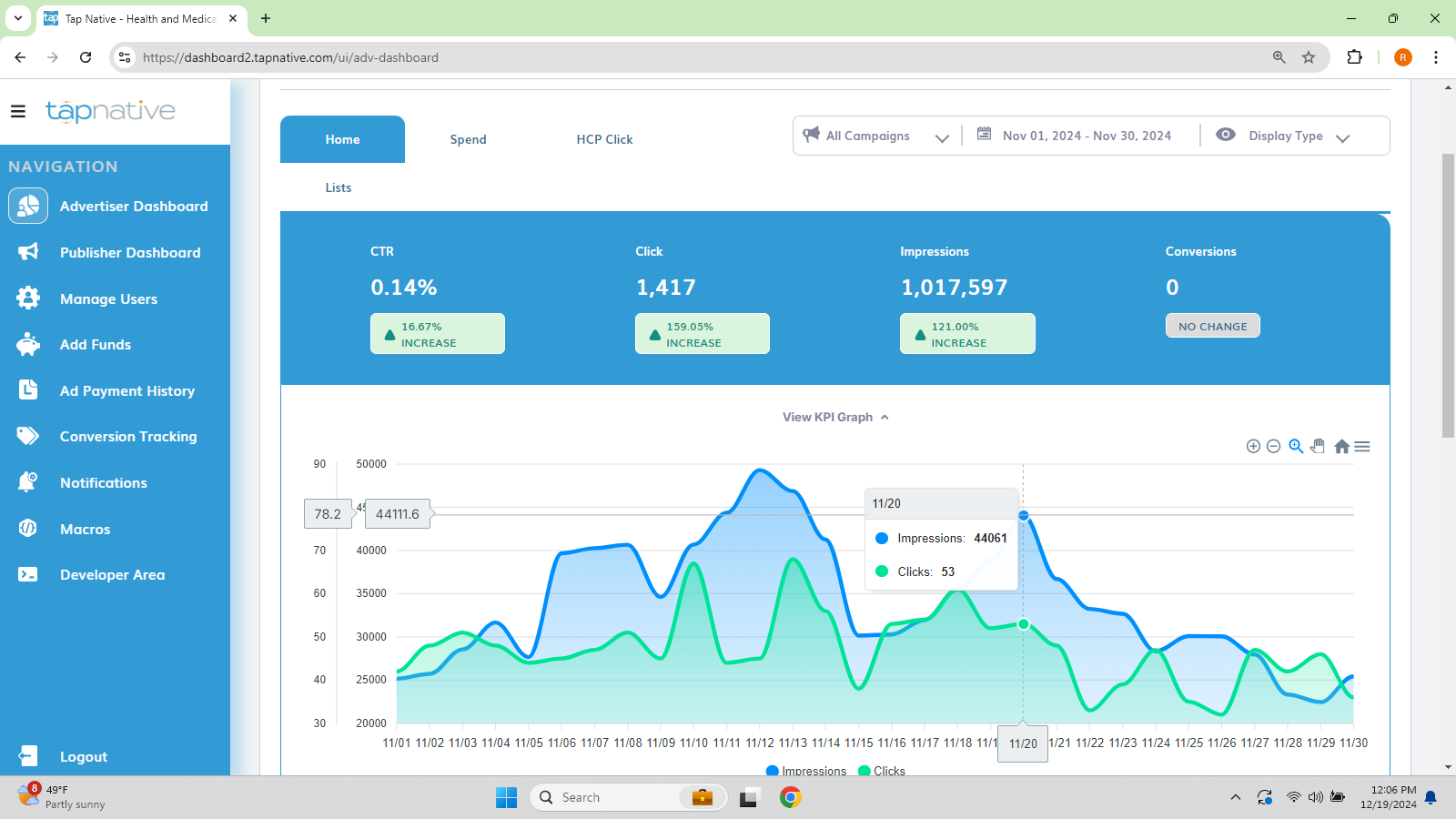Open the Manage Users page

click(108, 299)
